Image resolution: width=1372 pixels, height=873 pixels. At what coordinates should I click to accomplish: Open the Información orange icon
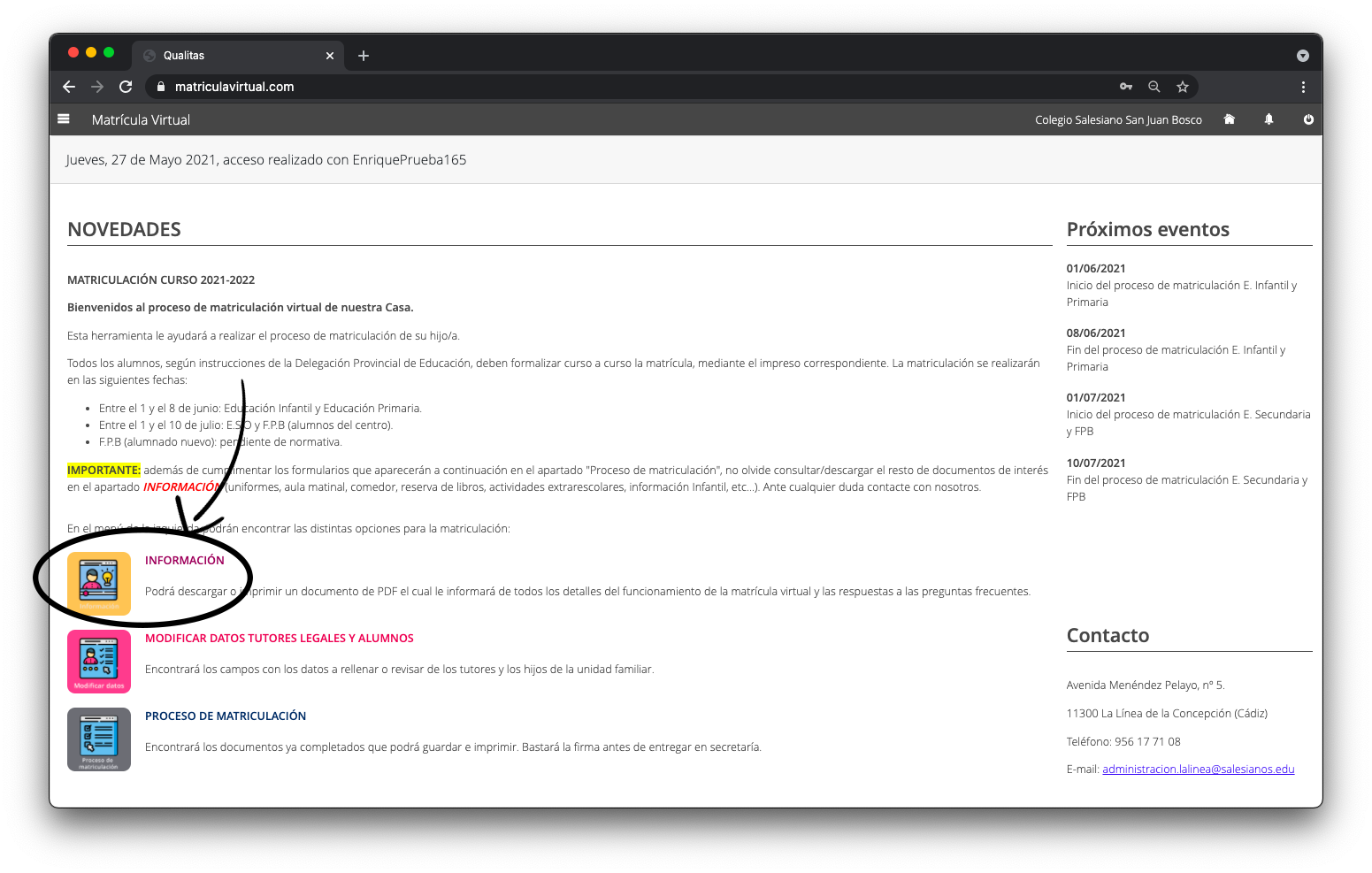coord(99,583)
